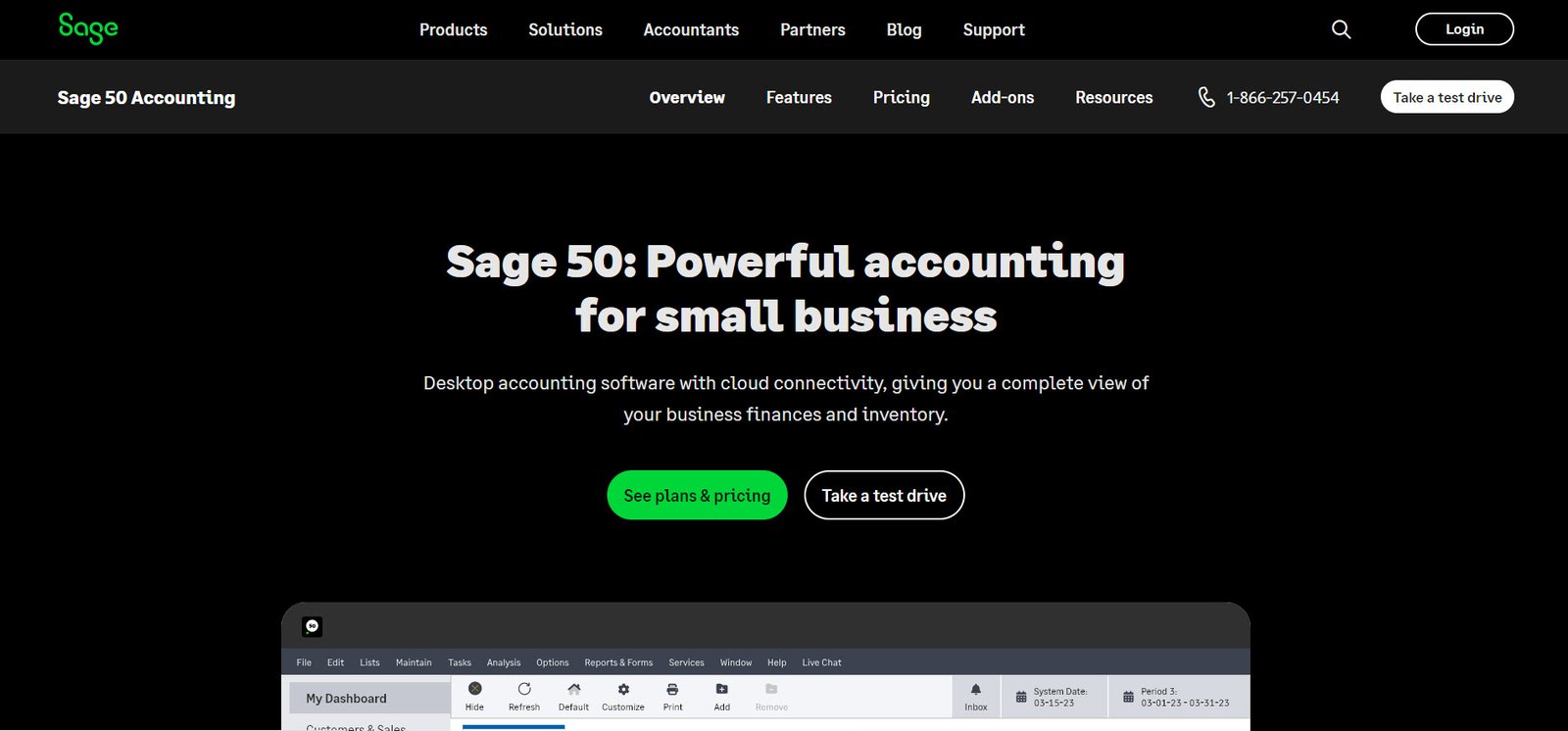
Task: Open the Live Chat menu item
Action: click(x=821, y=662)
